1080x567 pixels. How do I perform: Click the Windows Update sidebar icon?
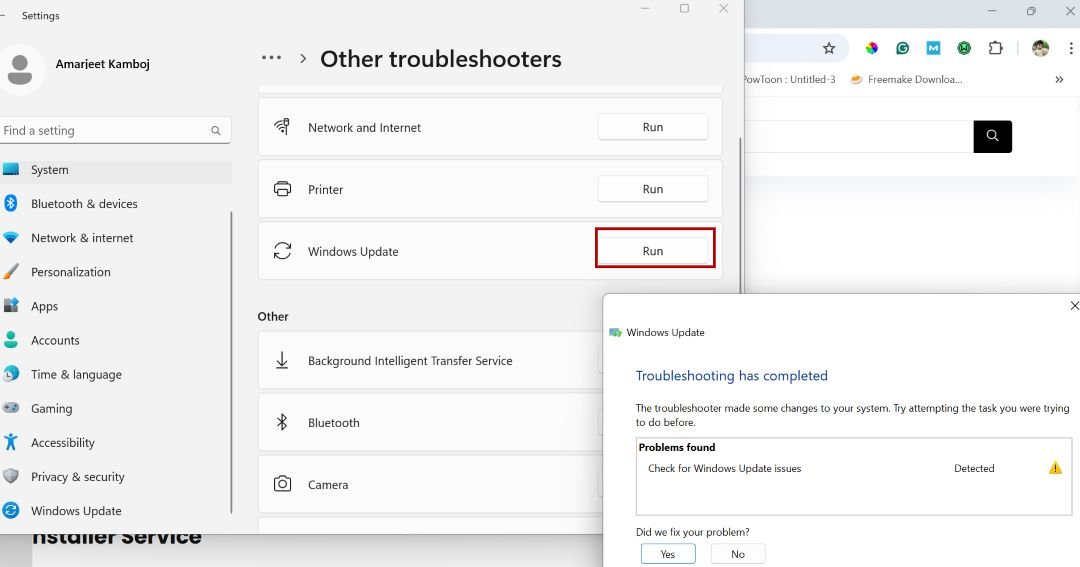pyautogui.click(x=10, y=511)
